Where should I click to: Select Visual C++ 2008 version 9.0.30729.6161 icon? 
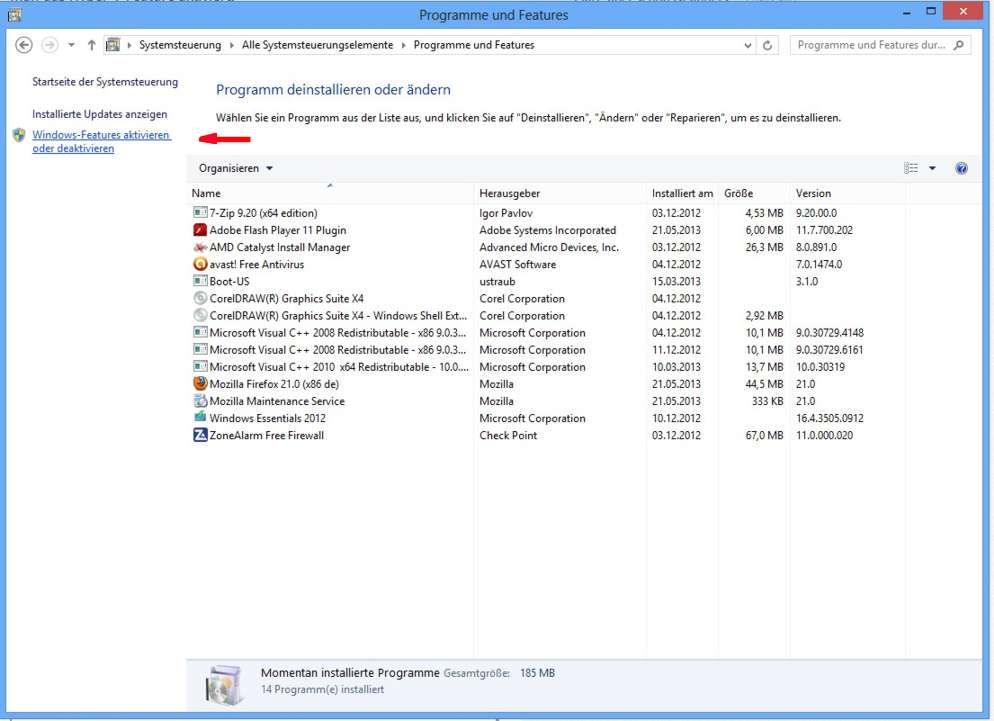[x=200, y=349]
